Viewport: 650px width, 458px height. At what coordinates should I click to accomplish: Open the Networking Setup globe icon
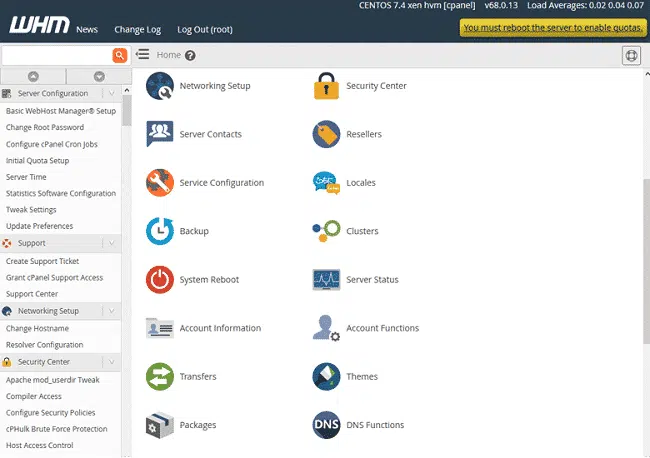pyautogui.click(x=160, y=86)
